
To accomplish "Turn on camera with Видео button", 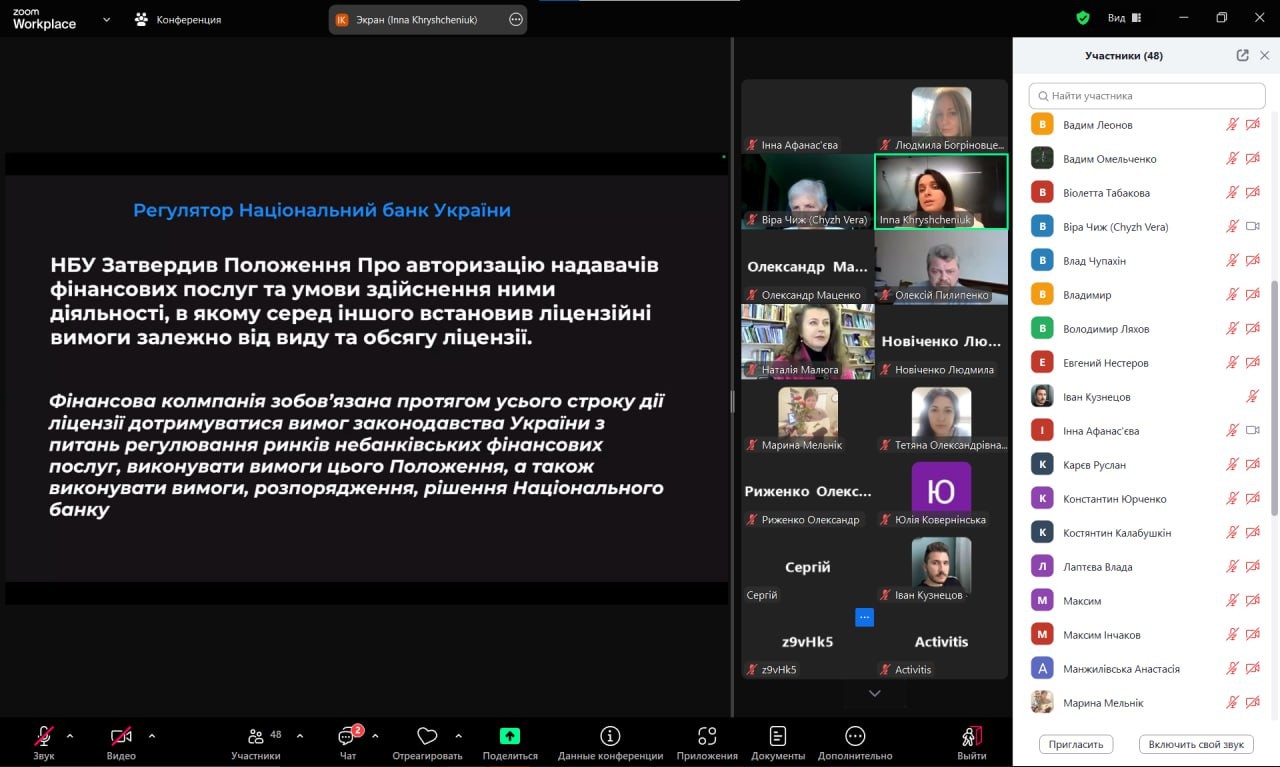I will point(121,737).
